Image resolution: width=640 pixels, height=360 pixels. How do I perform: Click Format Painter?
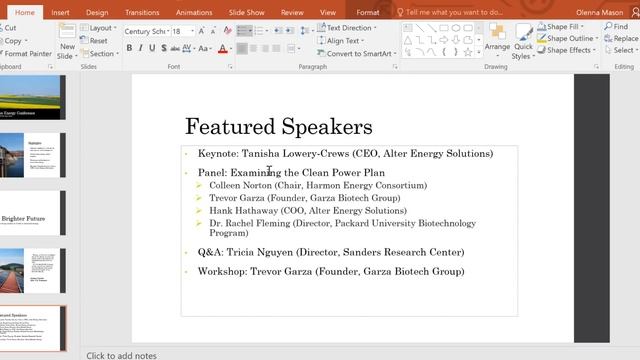click(26, 53)
